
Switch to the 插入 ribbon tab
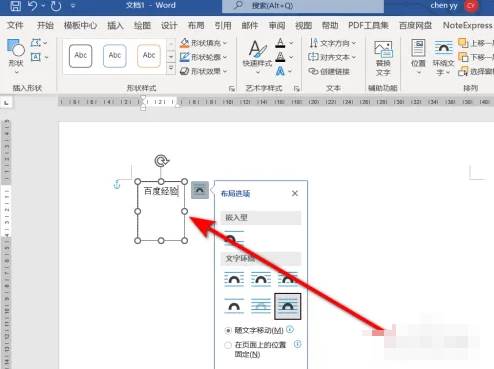tap(115, 25)
